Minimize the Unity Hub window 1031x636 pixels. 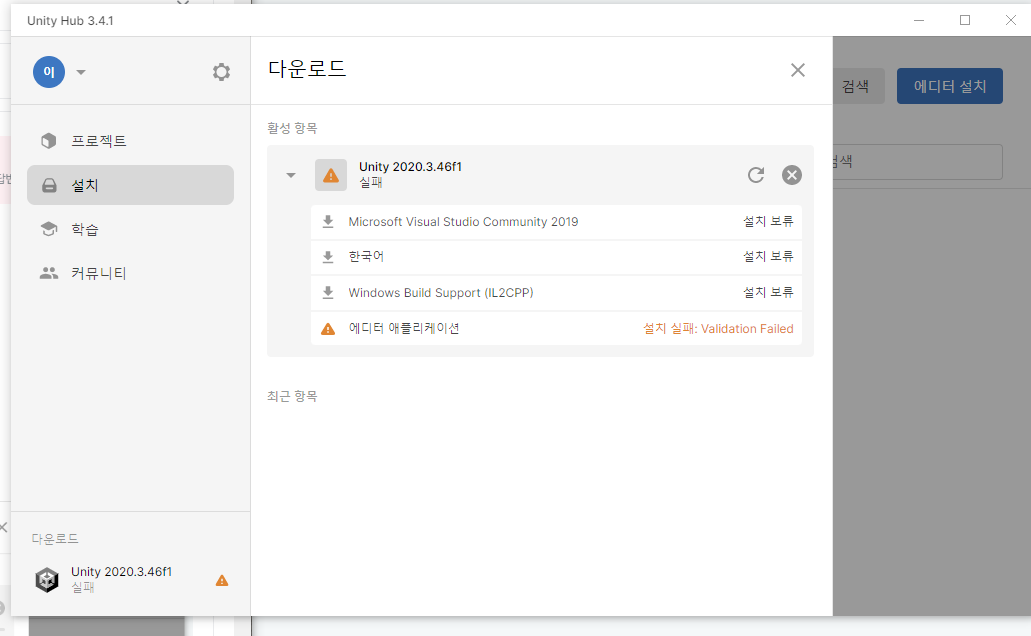click(919, 20)
